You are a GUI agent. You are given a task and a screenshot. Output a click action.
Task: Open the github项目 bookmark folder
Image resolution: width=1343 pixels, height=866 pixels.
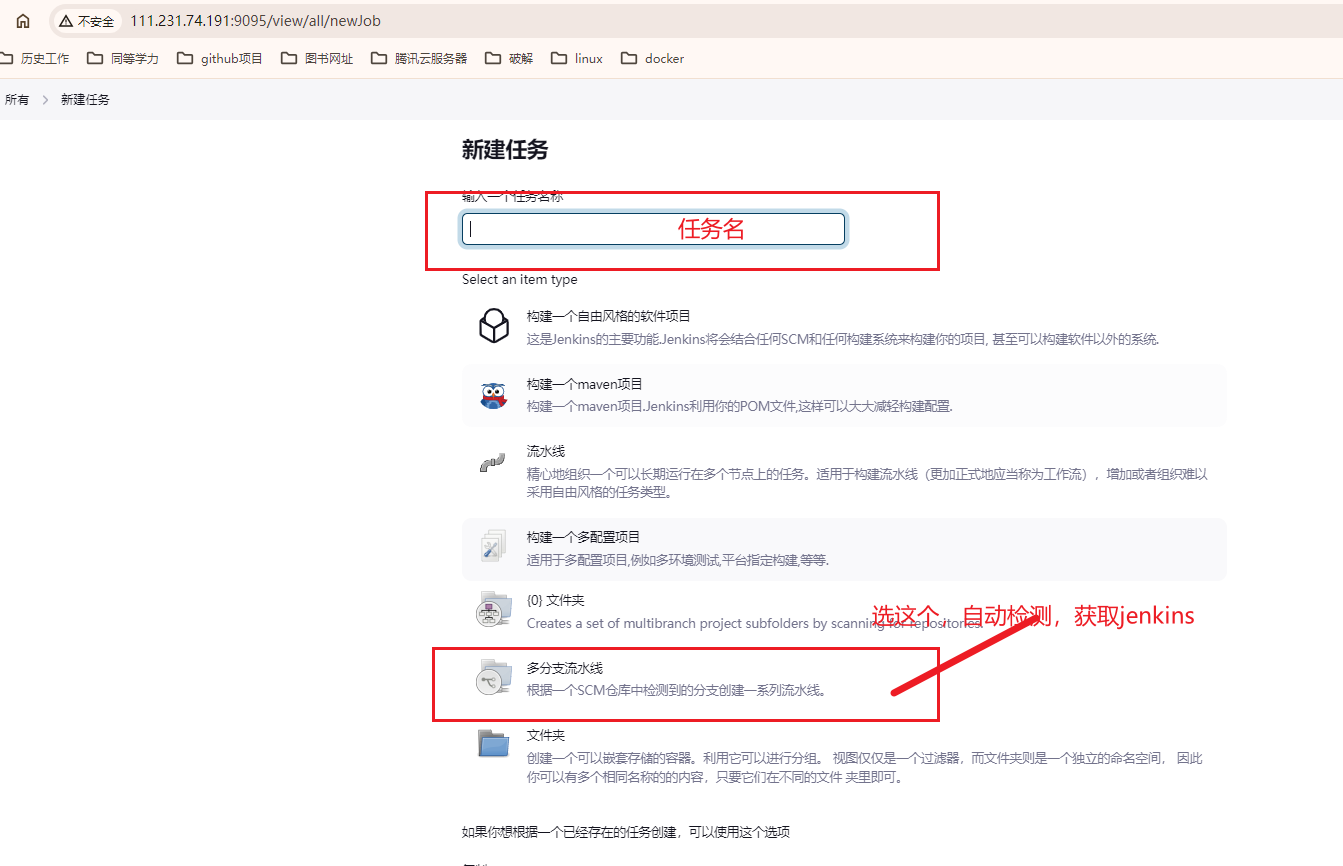(220, 58)
